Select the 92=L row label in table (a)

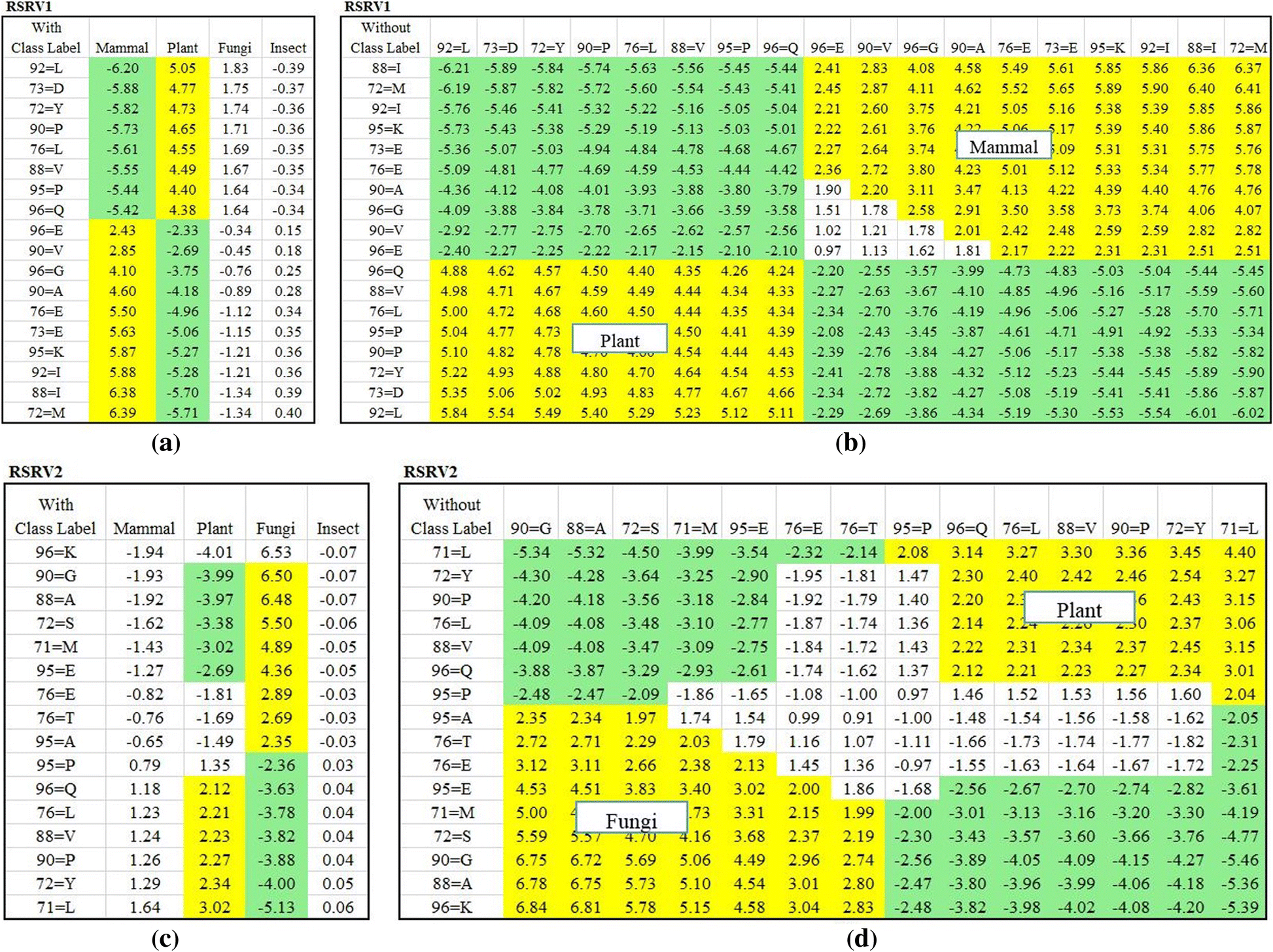[46, 68]
